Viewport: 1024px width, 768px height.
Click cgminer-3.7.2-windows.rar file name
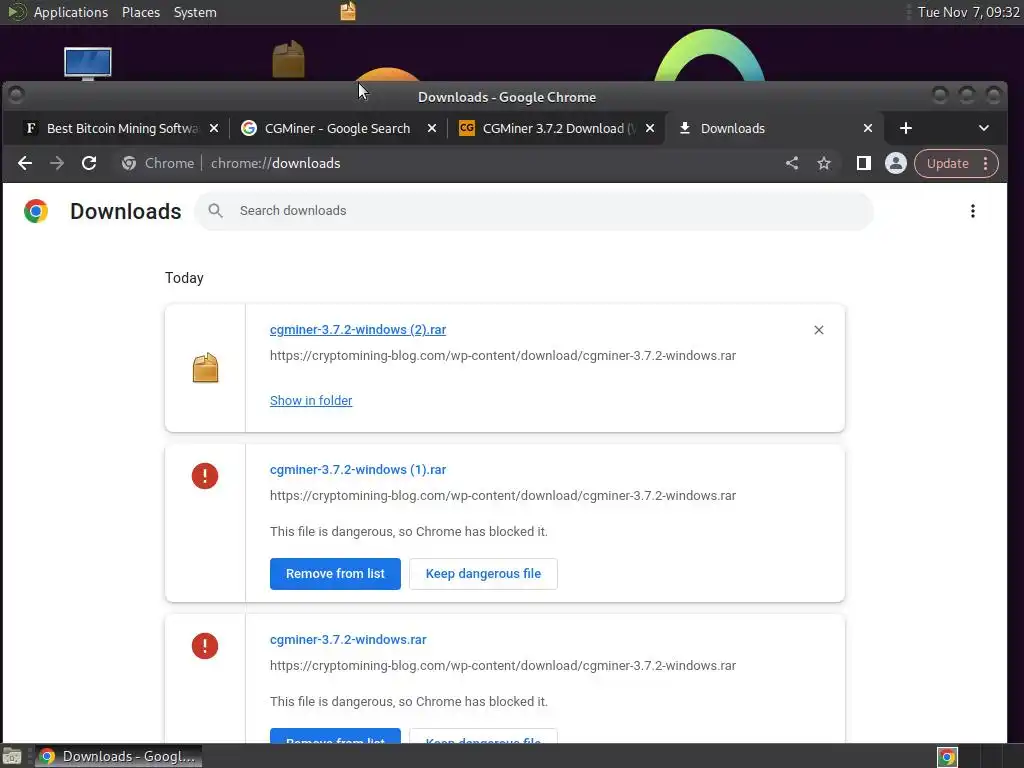point(348,639)
